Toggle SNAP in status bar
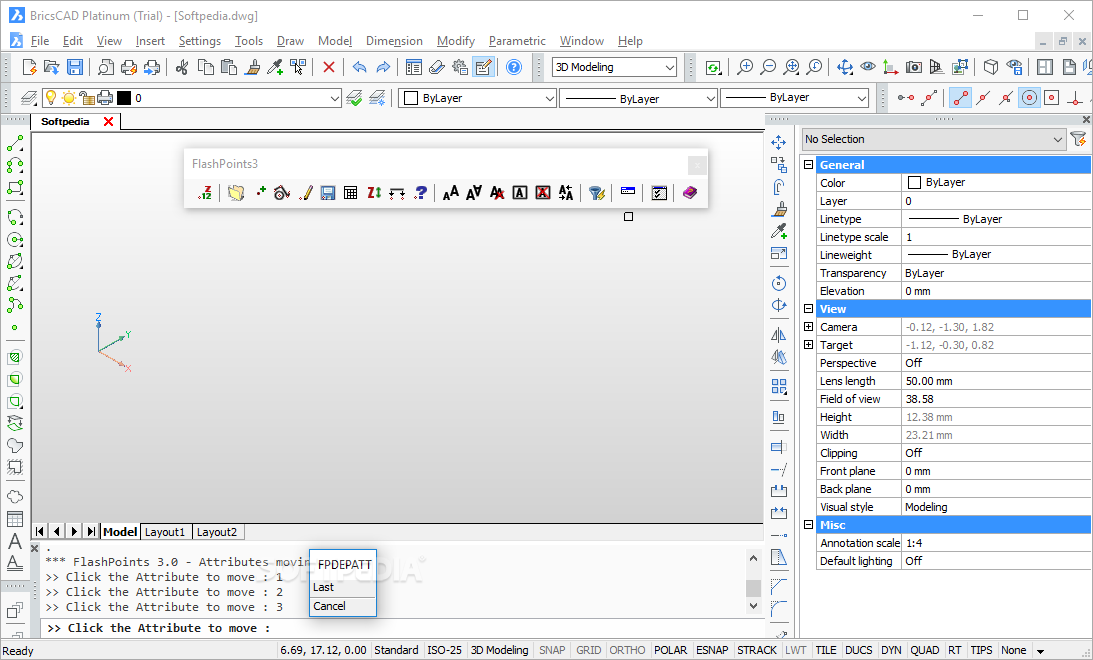The height and width of the screenshot is (660, 1093). 552,650
